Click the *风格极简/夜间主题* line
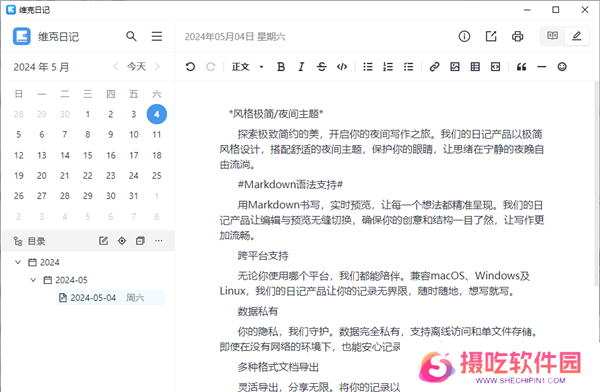 [276, 114]
